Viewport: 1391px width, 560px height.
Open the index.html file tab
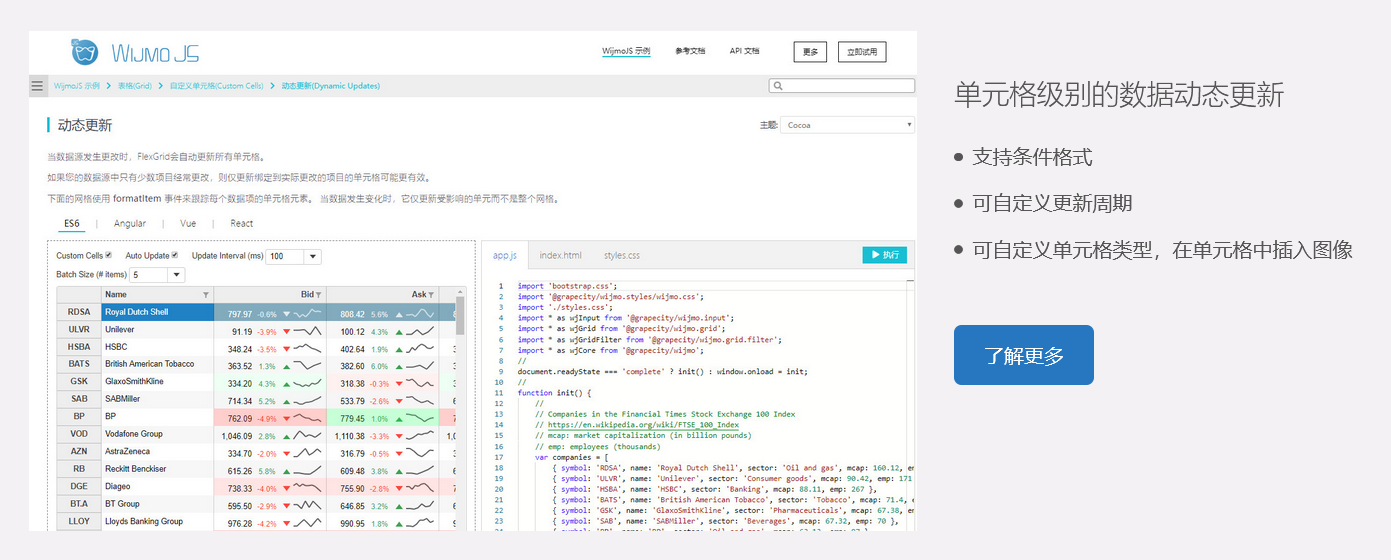[560, 255]
